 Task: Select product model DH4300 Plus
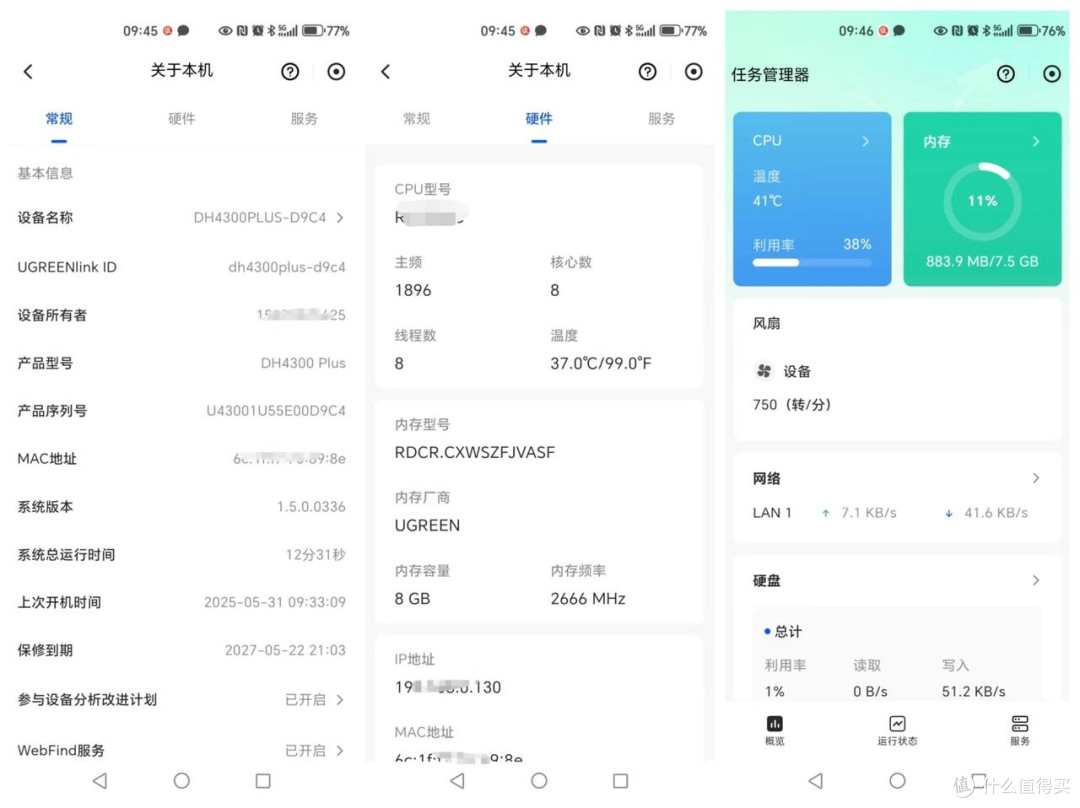(x=303, y=363)
